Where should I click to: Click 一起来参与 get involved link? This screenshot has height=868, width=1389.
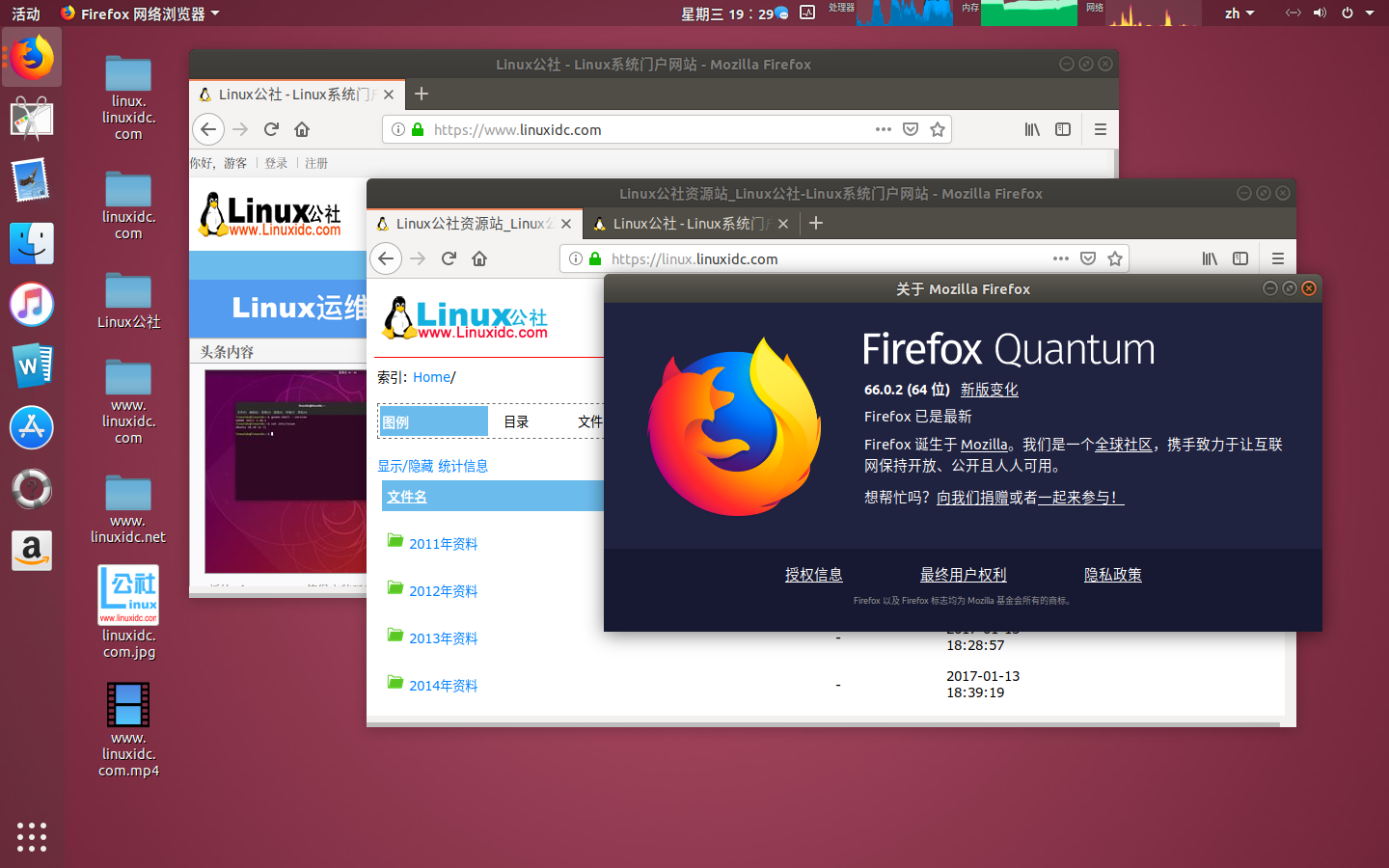[x=1081, y=498]
